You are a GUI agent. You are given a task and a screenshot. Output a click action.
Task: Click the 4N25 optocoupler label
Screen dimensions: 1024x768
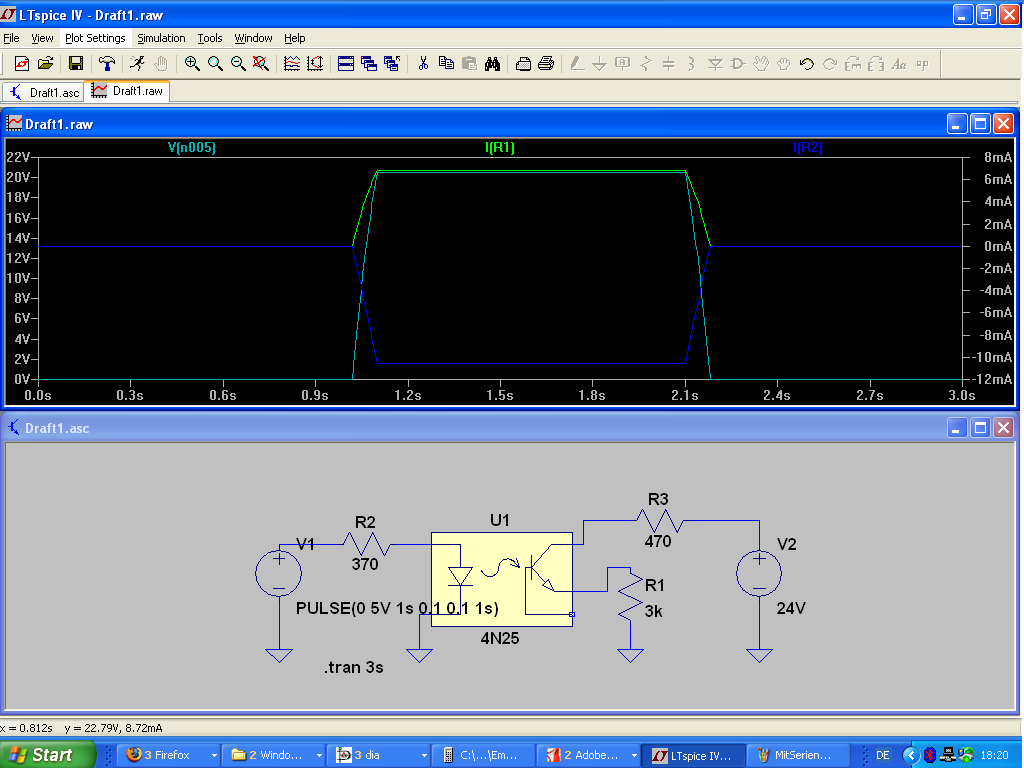click(500, 638)
